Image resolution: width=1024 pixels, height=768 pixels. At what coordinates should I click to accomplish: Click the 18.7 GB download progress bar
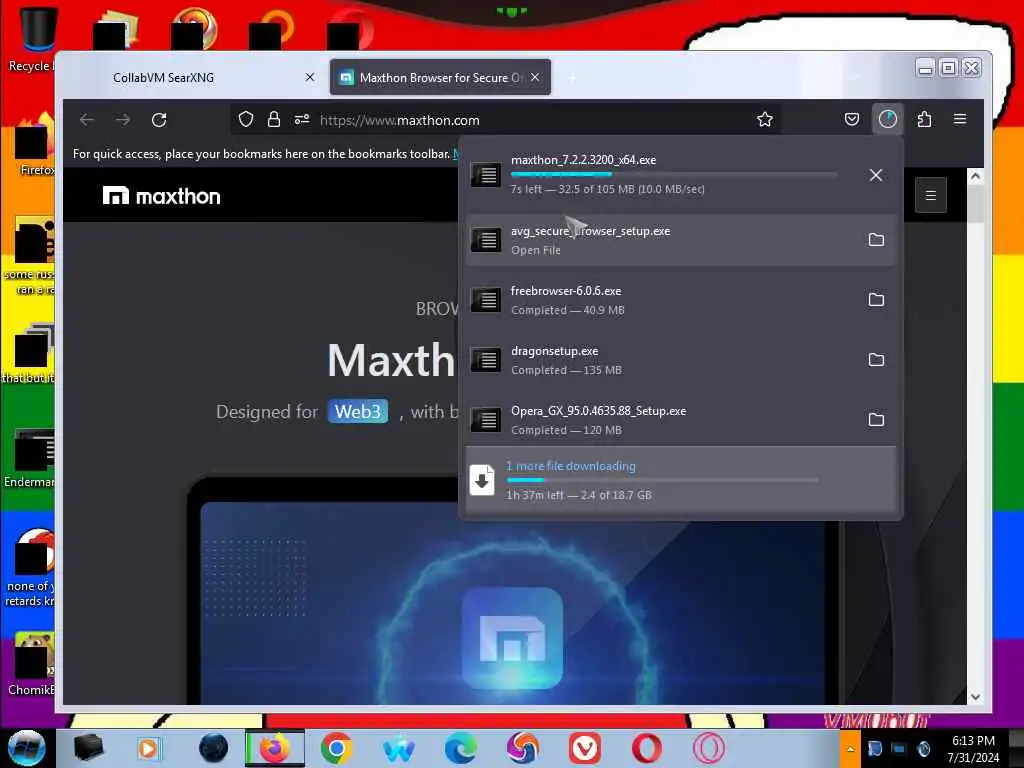pos(662,480)
